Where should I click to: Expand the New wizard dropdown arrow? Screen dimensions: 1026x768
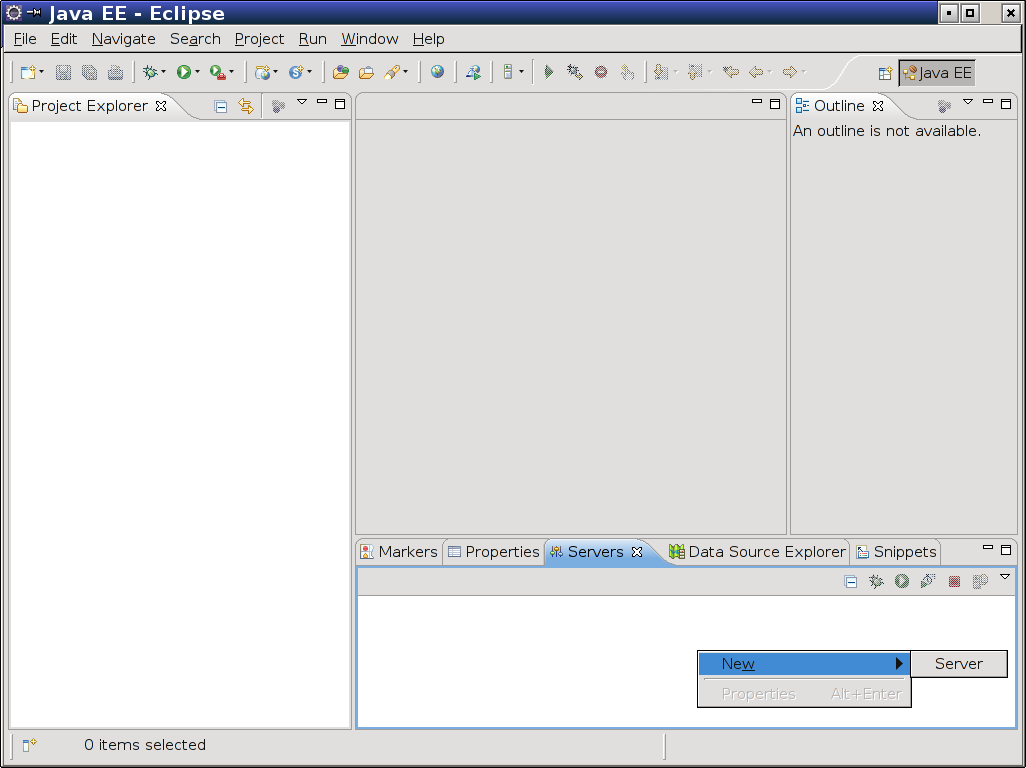[x=41, y=72]
